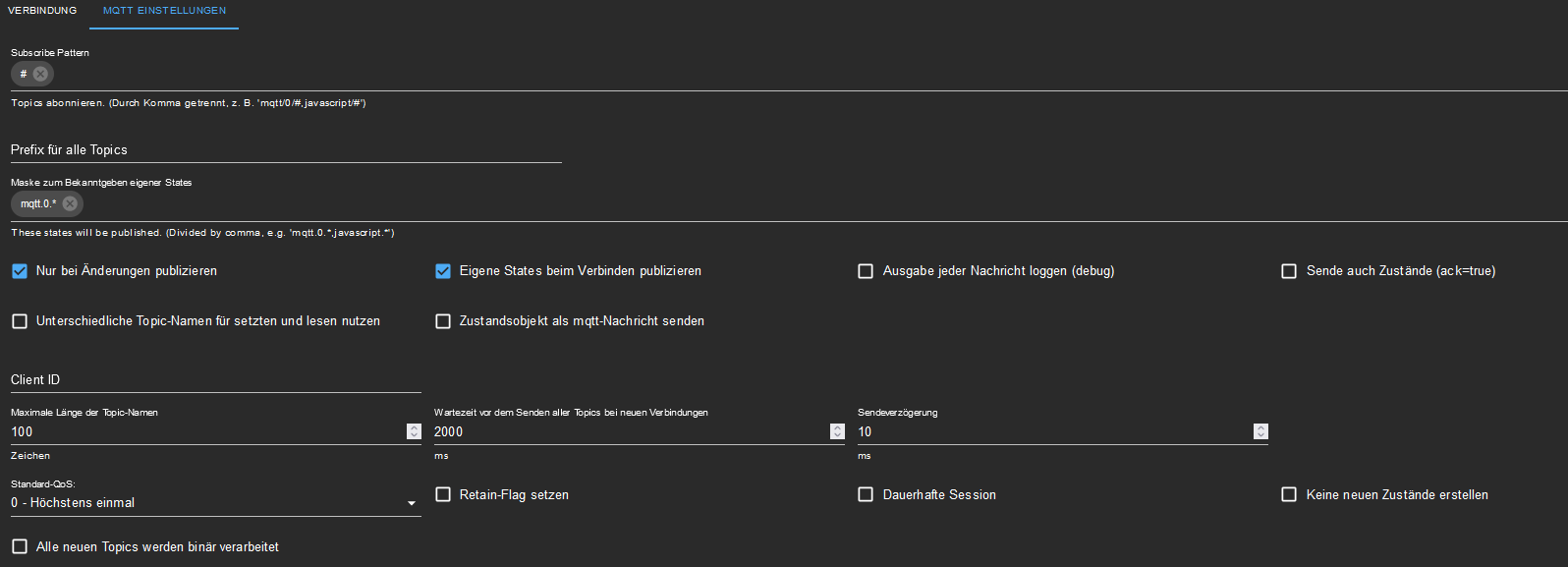Click spinner arrows on Maximale Länge field

click(x=414, y=431)
